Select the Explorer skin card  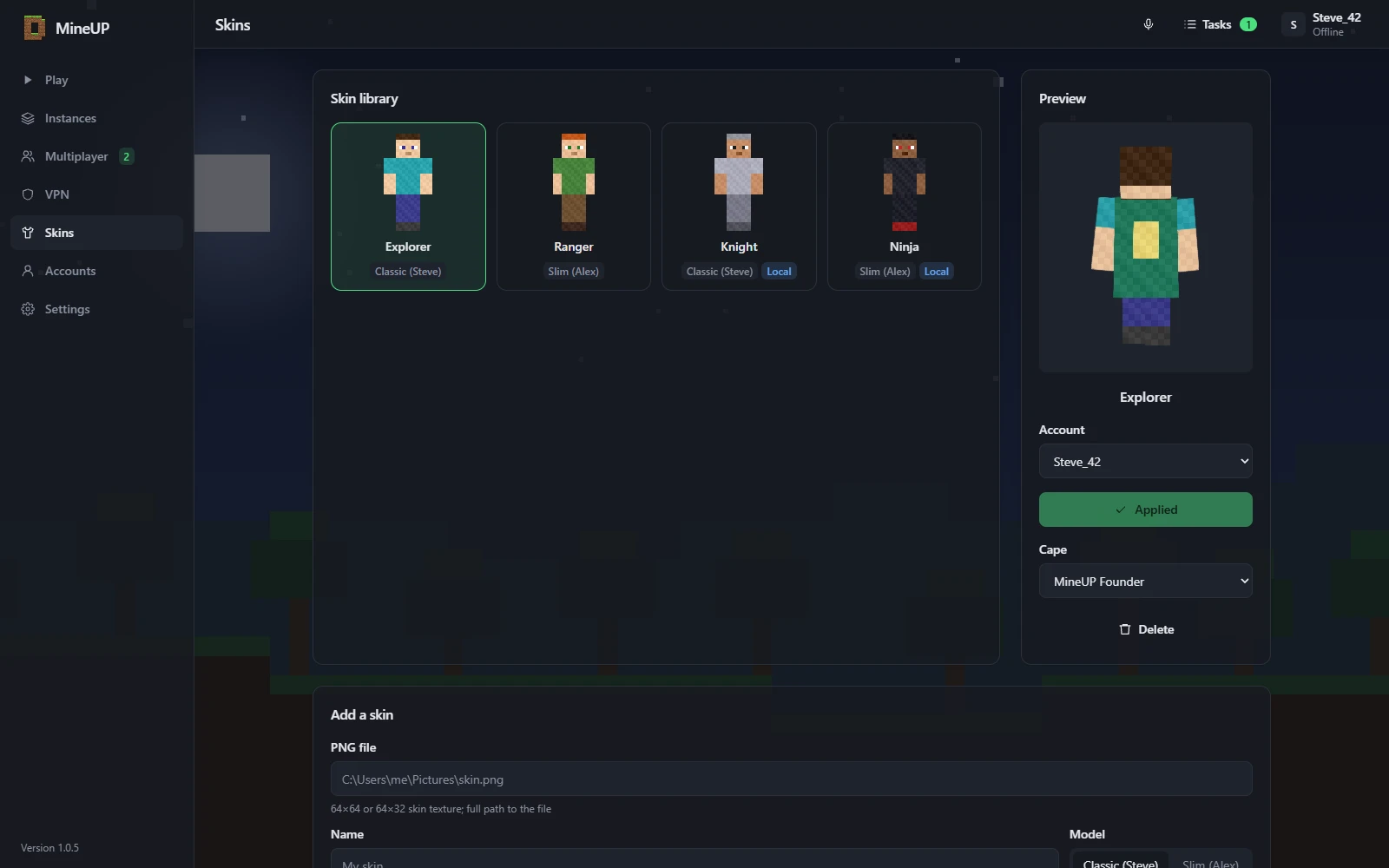pos(408,207)
